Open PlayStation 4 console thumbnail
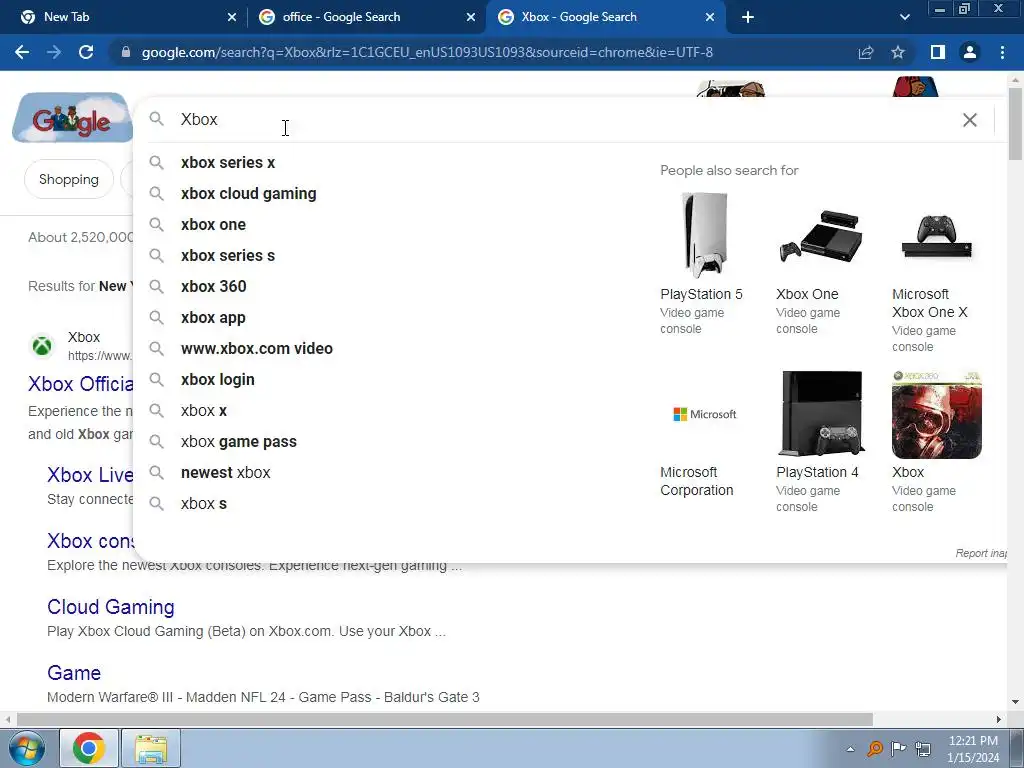The image size is (1024, 768). [x=821, y=415]
